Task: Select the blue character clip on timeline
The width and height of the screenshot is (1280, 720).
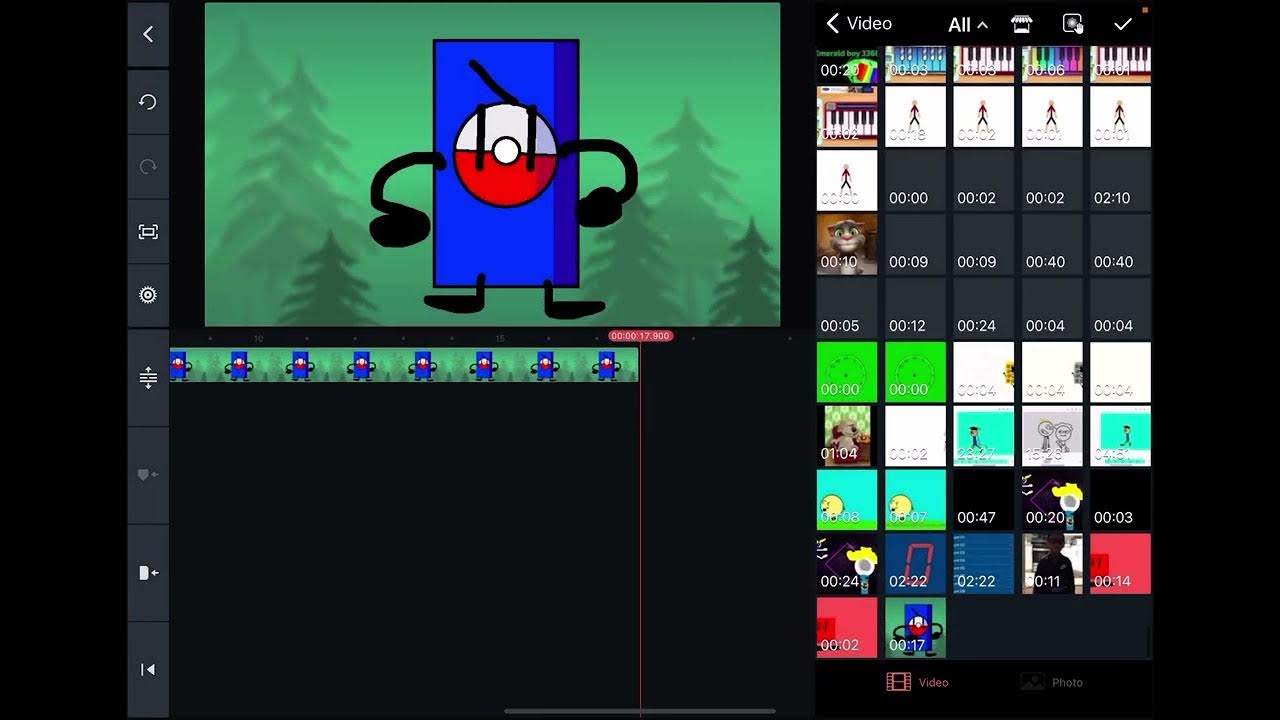Action: [x=404, y=365]
